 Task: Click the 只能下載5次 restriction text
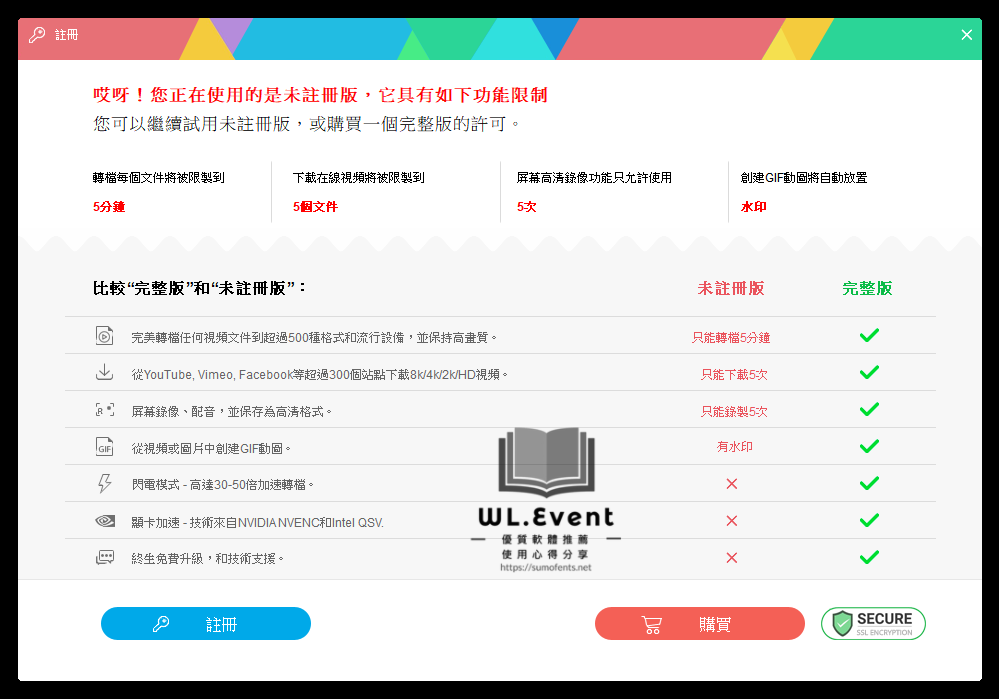(x=734, y=374)
